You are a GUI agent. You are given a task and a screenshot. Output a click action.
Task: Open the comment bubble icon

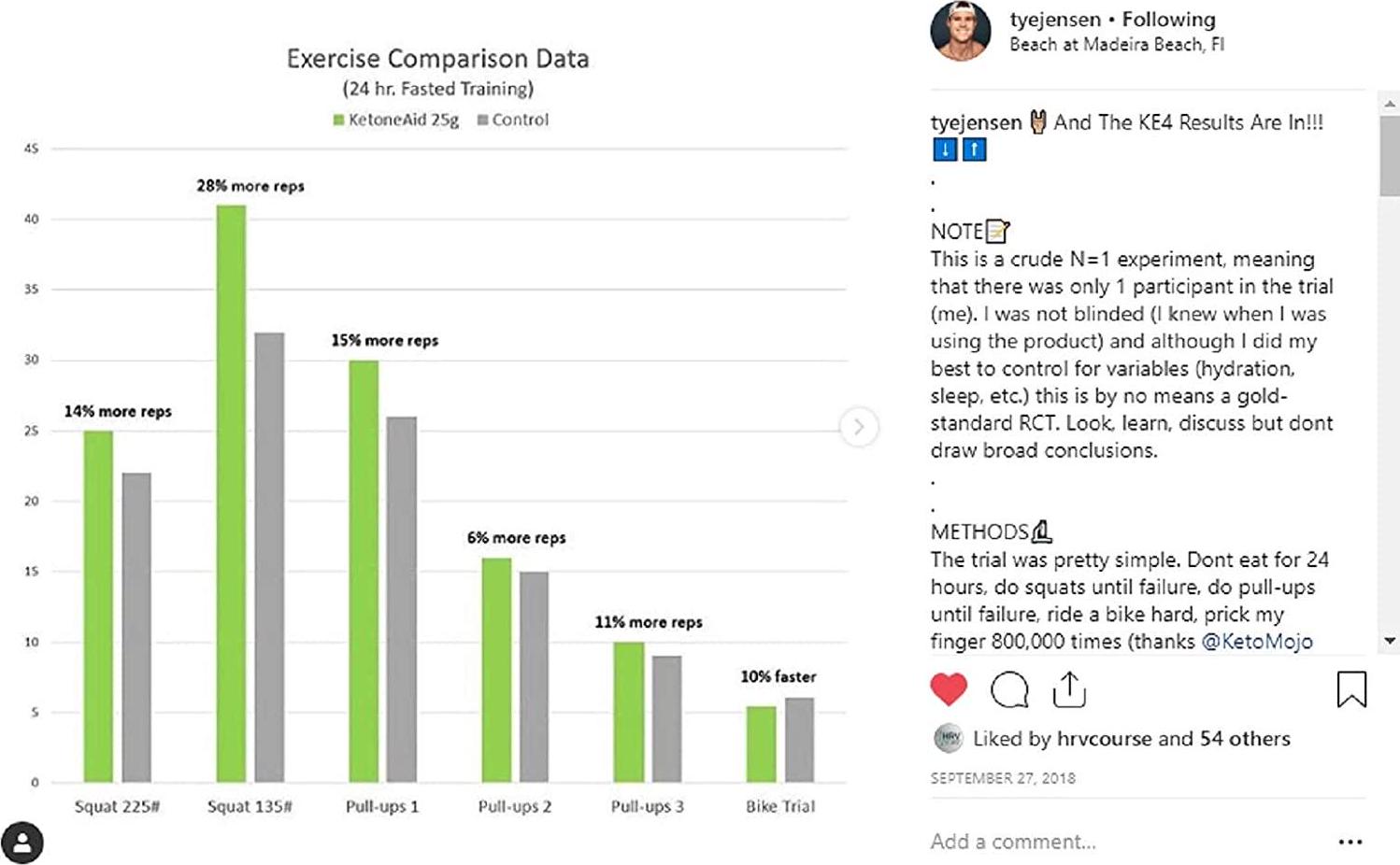tap(1009, 690)
